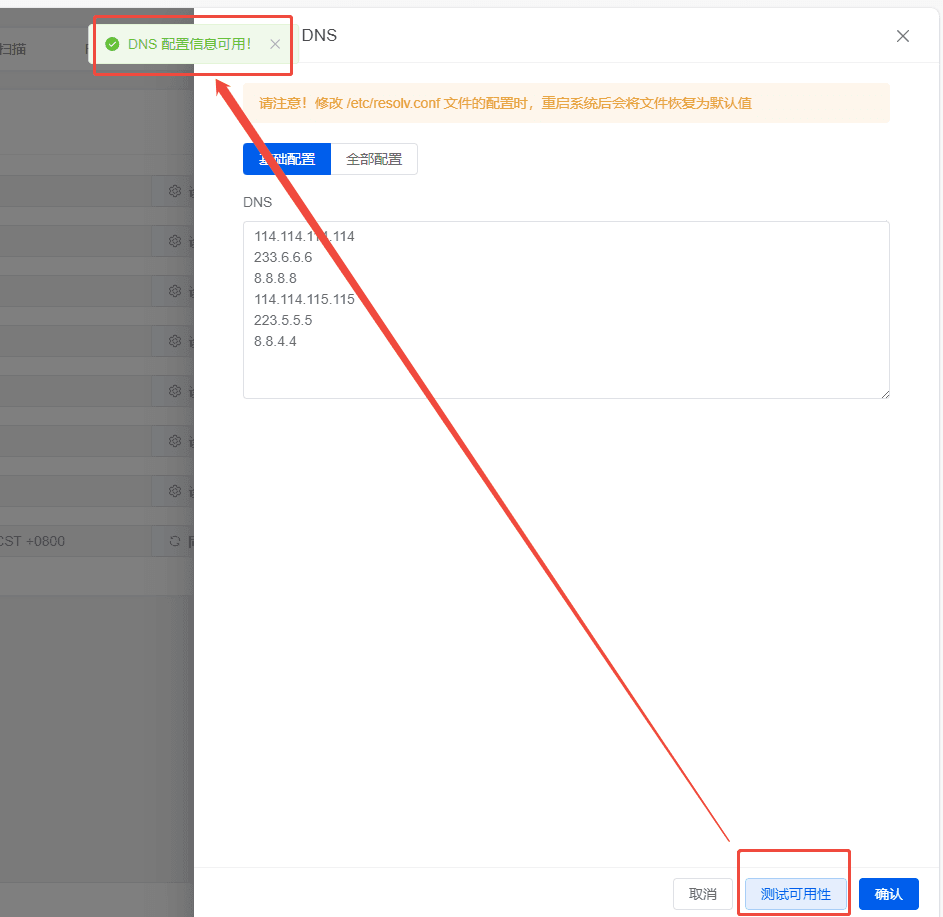Click the third gear icon from top
This screenshot has width=943, height=917.
(x=175, y=291)
